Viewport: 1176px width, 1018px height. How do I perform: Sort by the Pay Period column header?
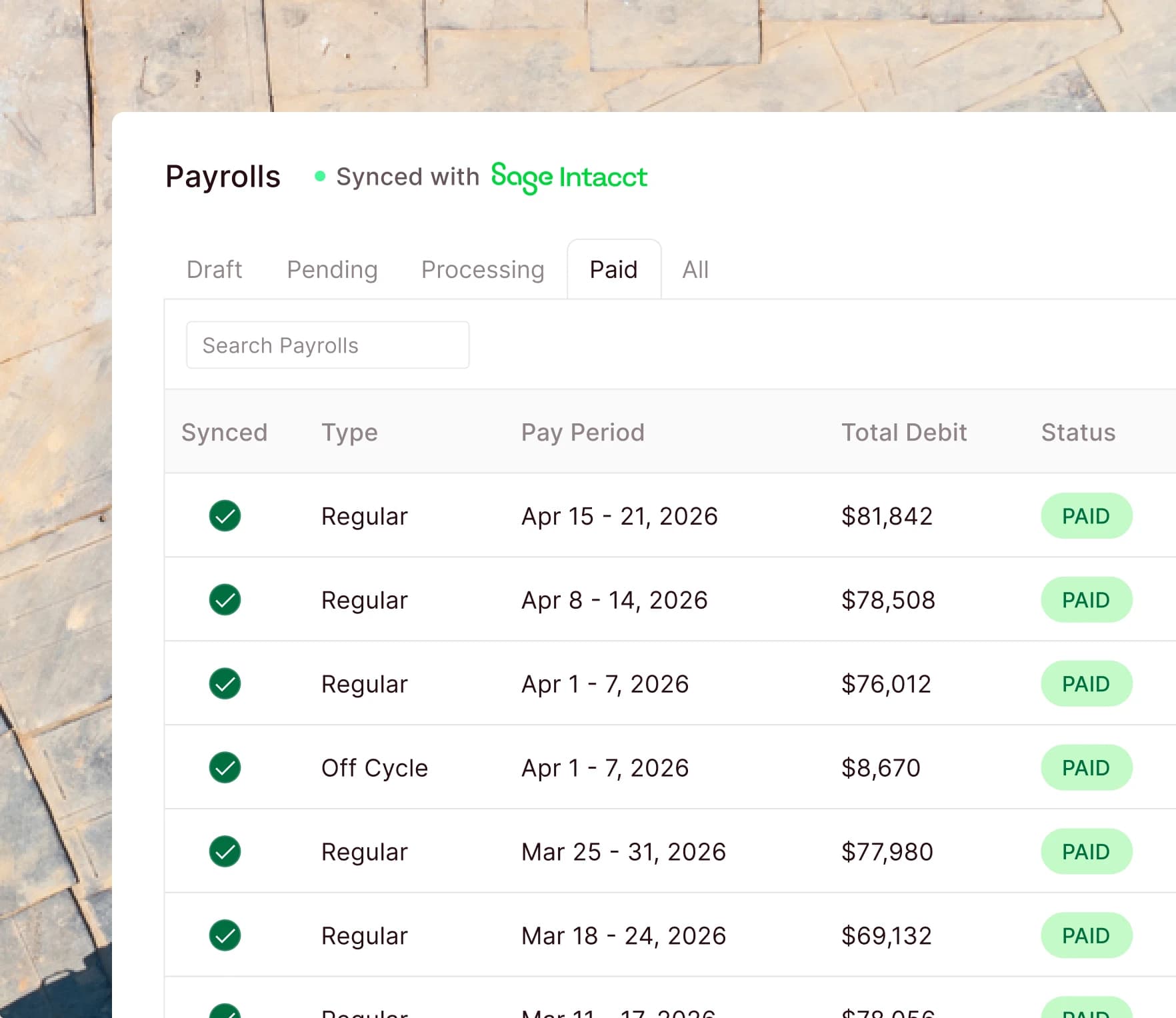coord(583,432)
